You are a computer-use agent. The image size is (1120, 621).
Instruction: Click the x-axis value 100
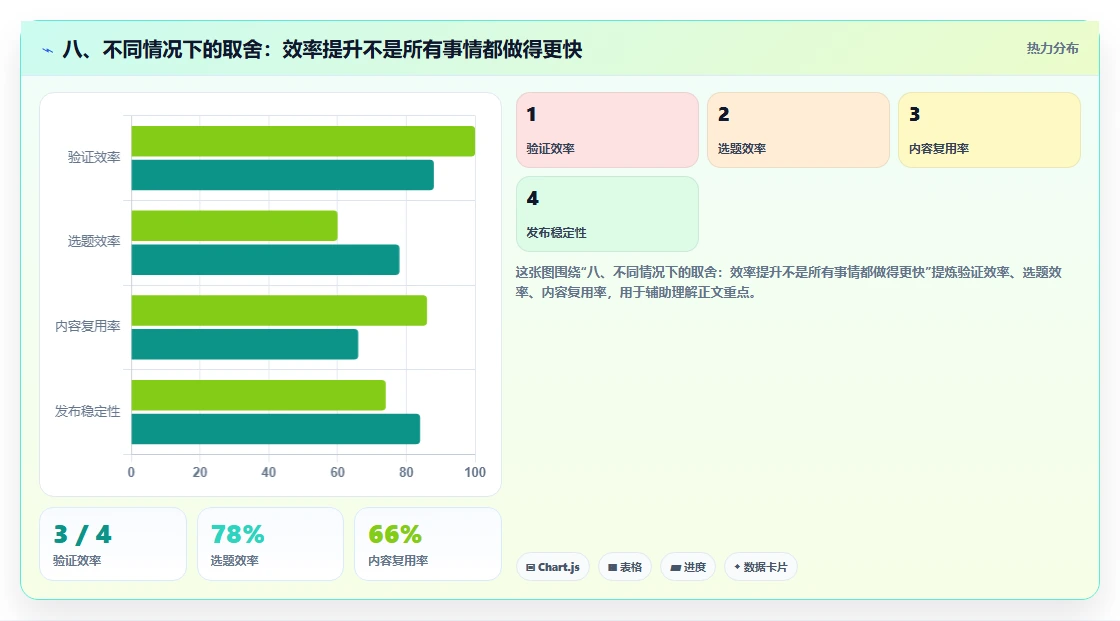[x=475, y=472]
